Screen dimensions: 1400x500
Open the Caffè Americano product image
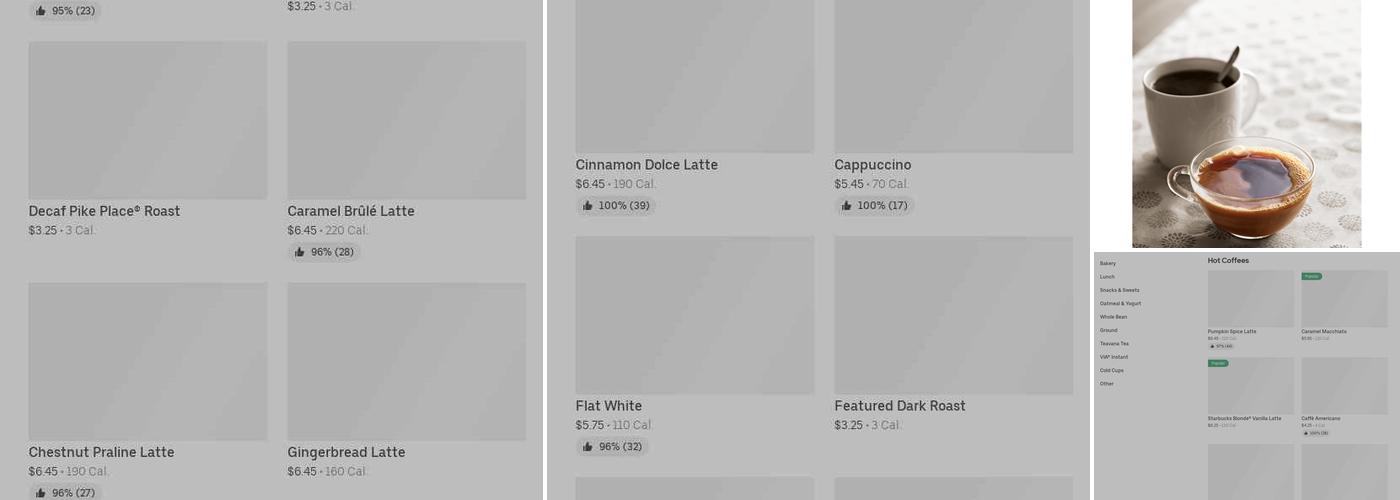point(1344,385)
